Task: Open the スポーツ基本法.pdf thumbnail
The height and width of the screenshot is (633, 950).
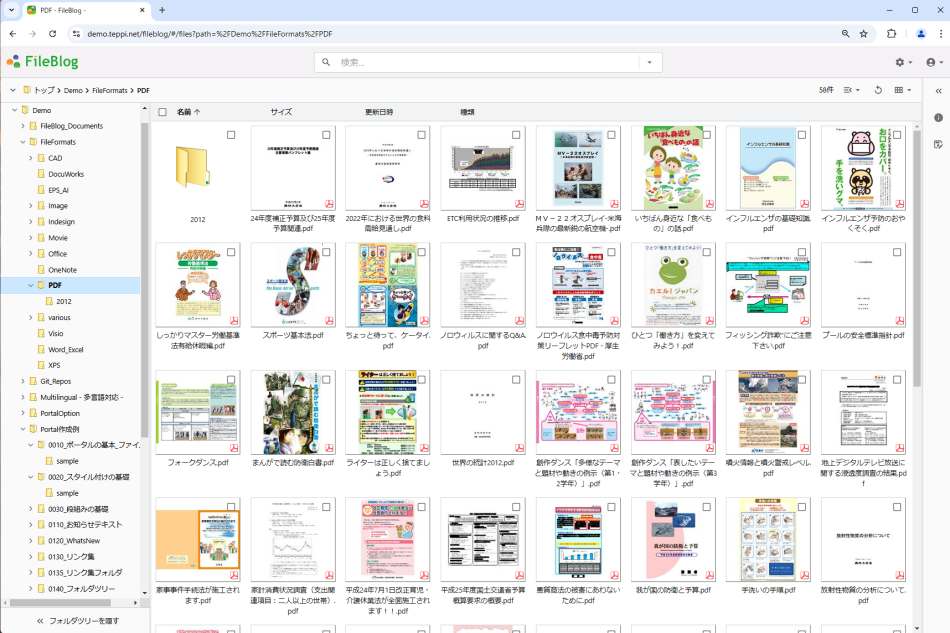Action: [293, 285]
